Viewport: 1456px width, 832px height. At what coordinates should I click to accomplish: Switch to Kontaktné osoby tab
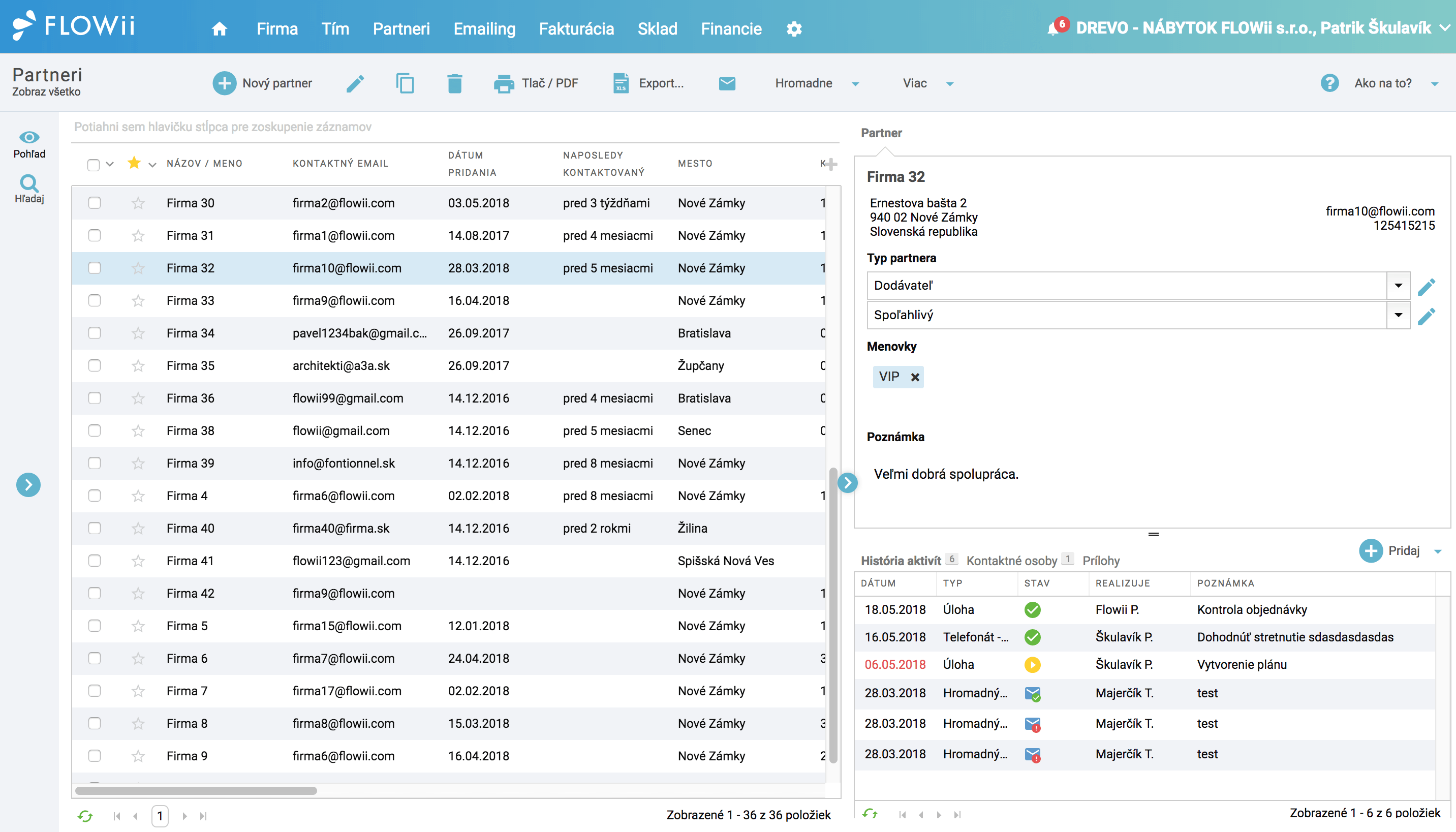pyautogui.click(x=1011, y=561)
